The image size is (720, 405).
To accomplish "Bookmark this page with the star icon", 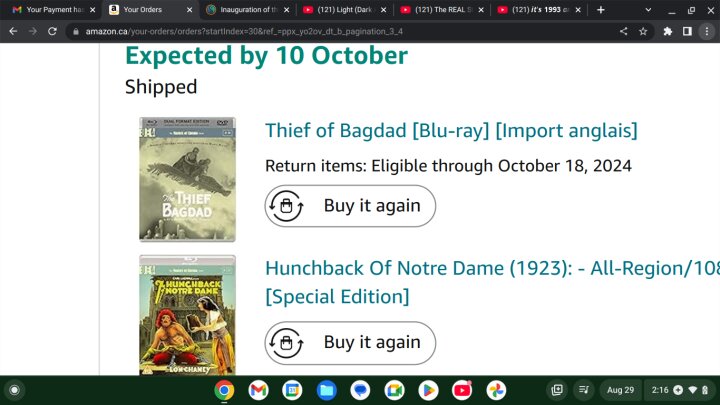I will 643,31.
